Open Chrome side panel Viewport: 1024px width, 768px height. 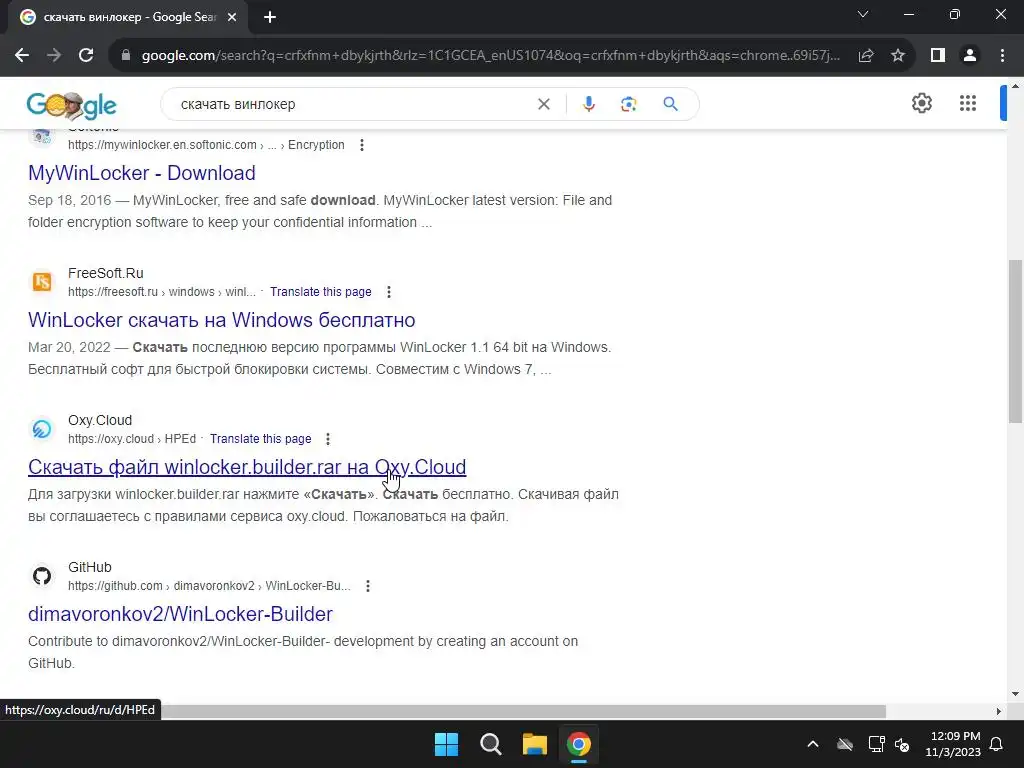click(938, 56)
